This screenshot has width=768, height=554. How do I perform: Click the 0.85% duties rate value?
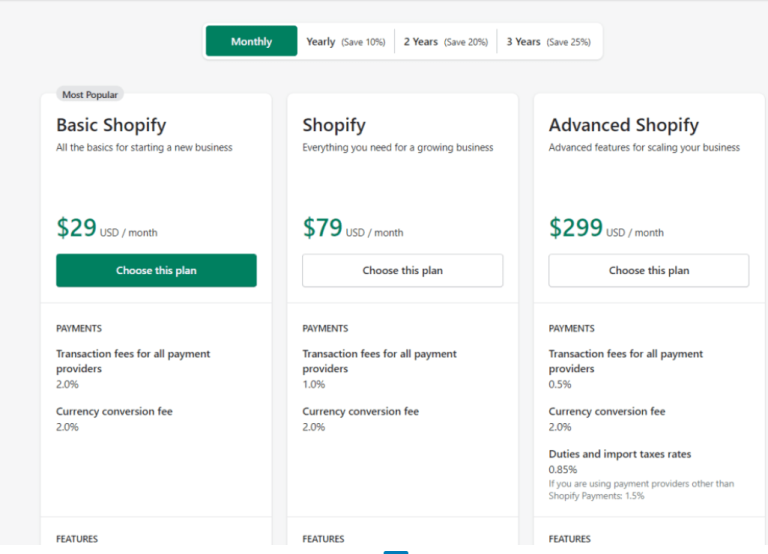click(563, 470)
